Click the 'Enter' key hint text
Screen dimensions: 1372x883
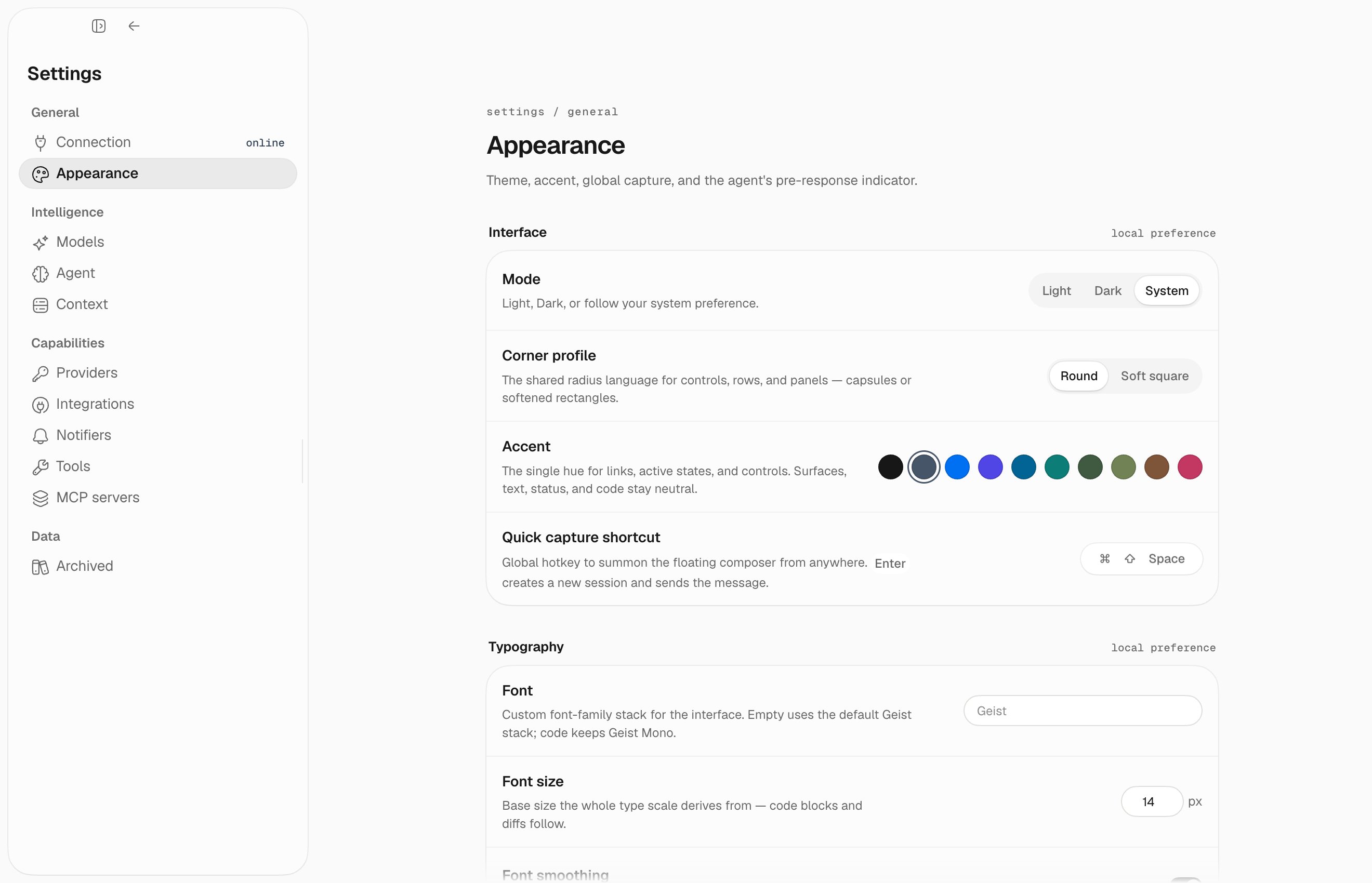[x=890, y=564]
